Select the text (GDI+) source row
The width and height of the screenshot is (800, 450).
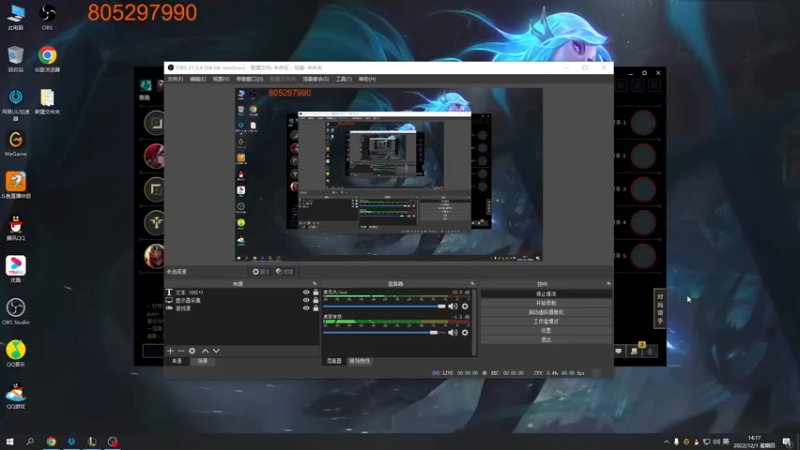[242, 292]
